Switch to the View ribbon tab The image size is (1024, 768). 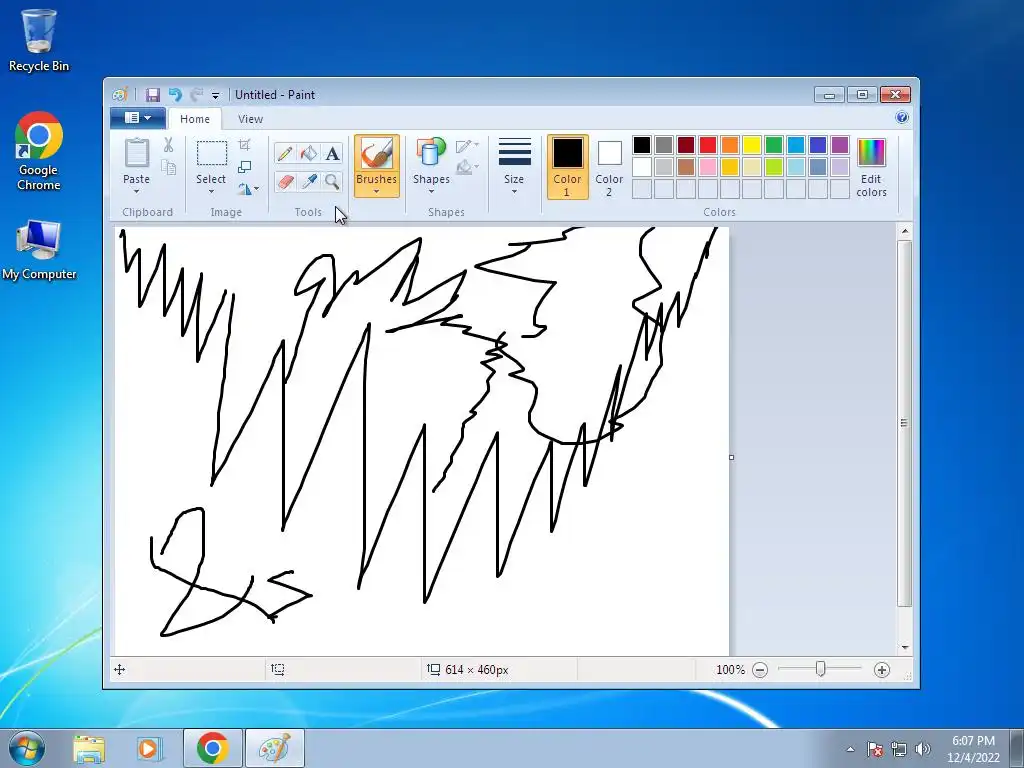click(x=250, y=119)
